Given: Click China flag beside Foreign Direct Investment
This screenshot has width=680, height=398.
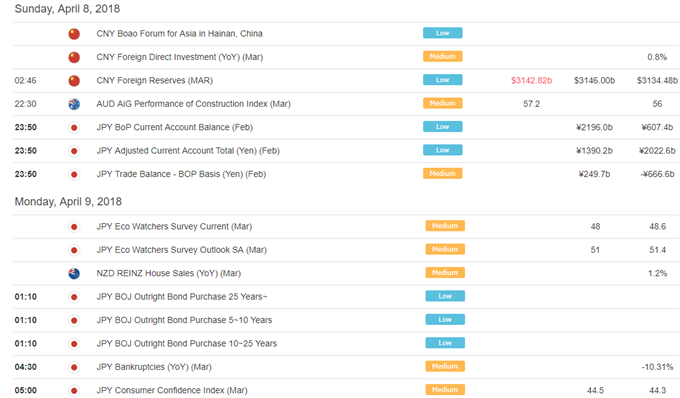Looking at the screenshot, I should [x=74, y=57].
